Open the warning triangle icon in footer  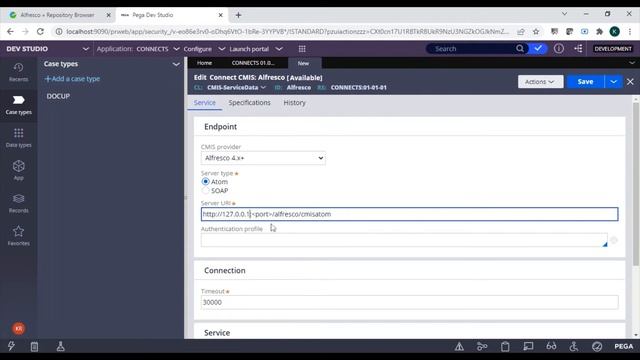tap(459, 347)
